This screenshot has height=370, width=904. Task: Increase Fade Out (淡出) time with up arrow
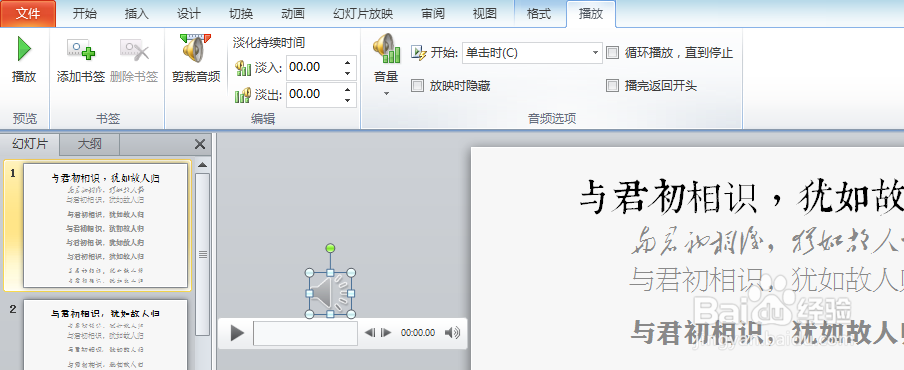(347, 89)
